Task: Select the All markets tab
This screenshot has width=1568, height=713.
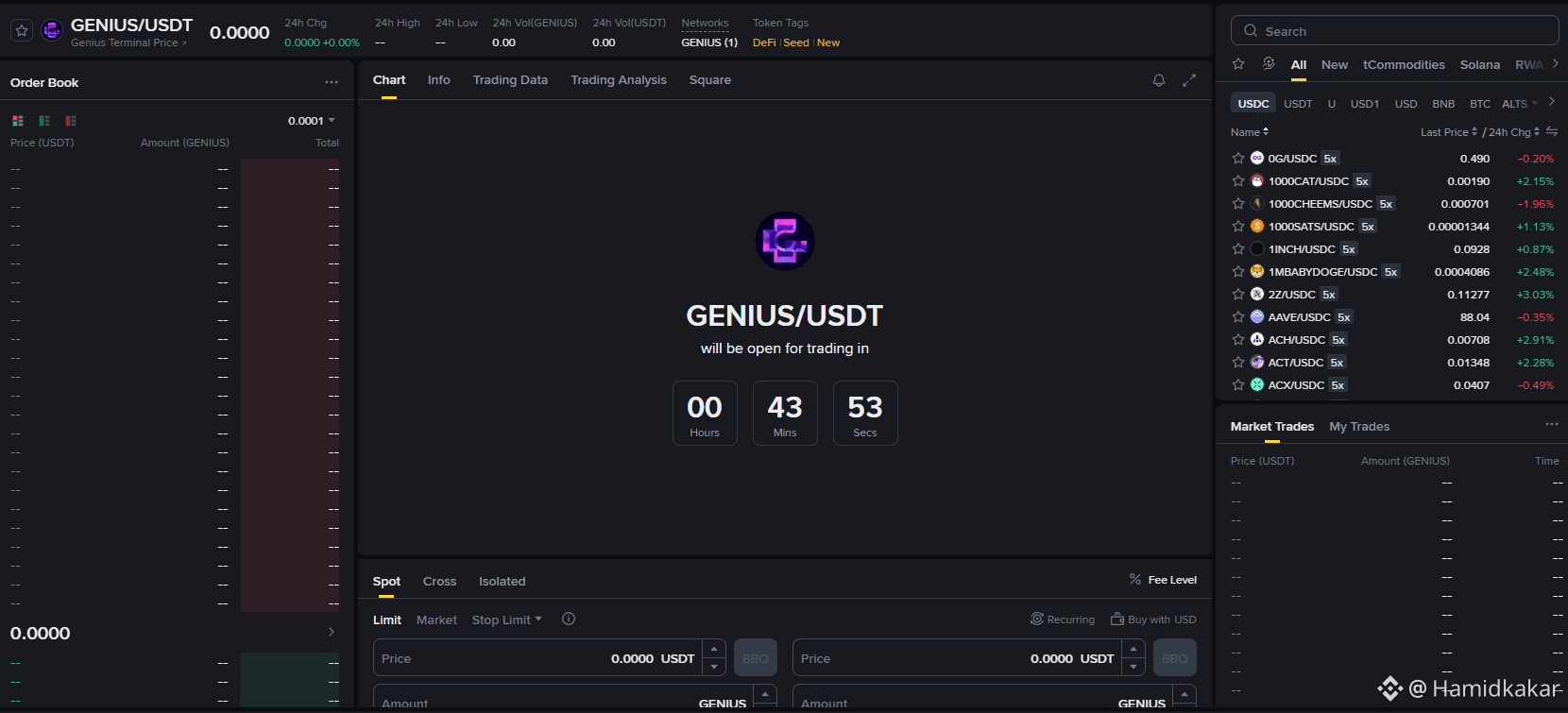Action: [x=1299, y=65]
